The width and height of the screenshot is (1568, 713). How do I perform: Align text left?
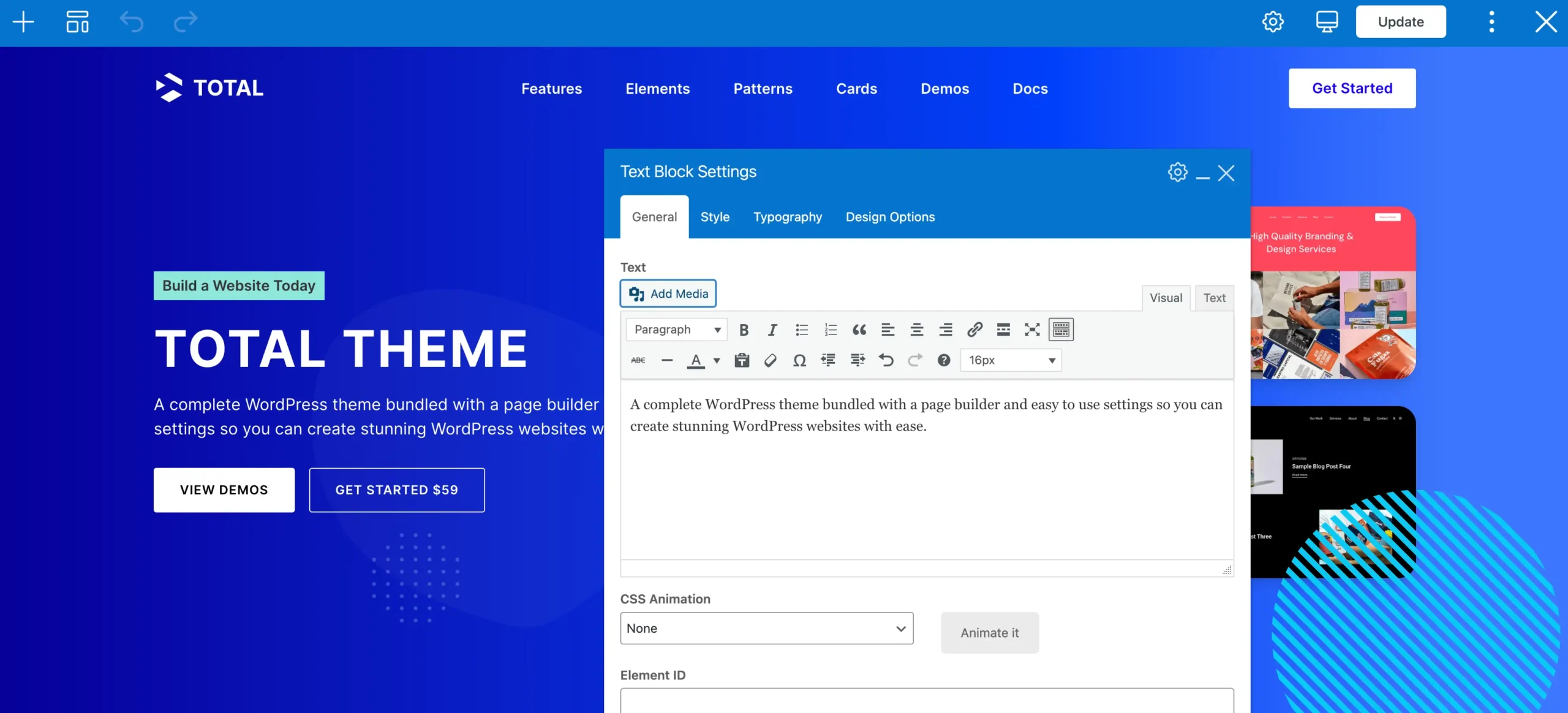point(888,330)
